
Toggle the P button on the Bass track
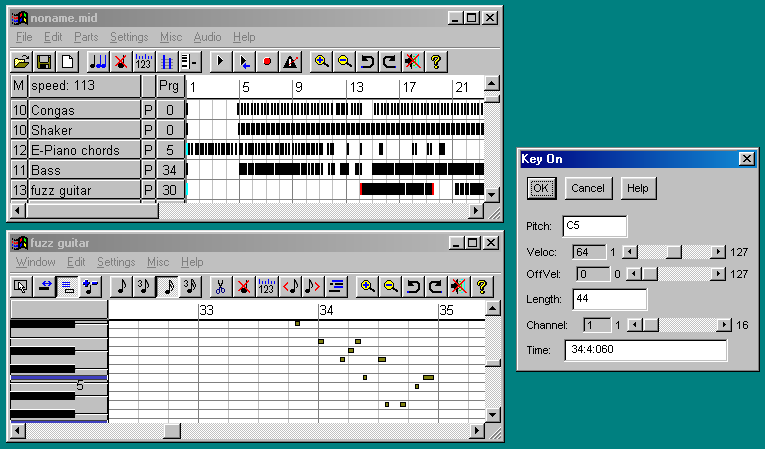149,170
